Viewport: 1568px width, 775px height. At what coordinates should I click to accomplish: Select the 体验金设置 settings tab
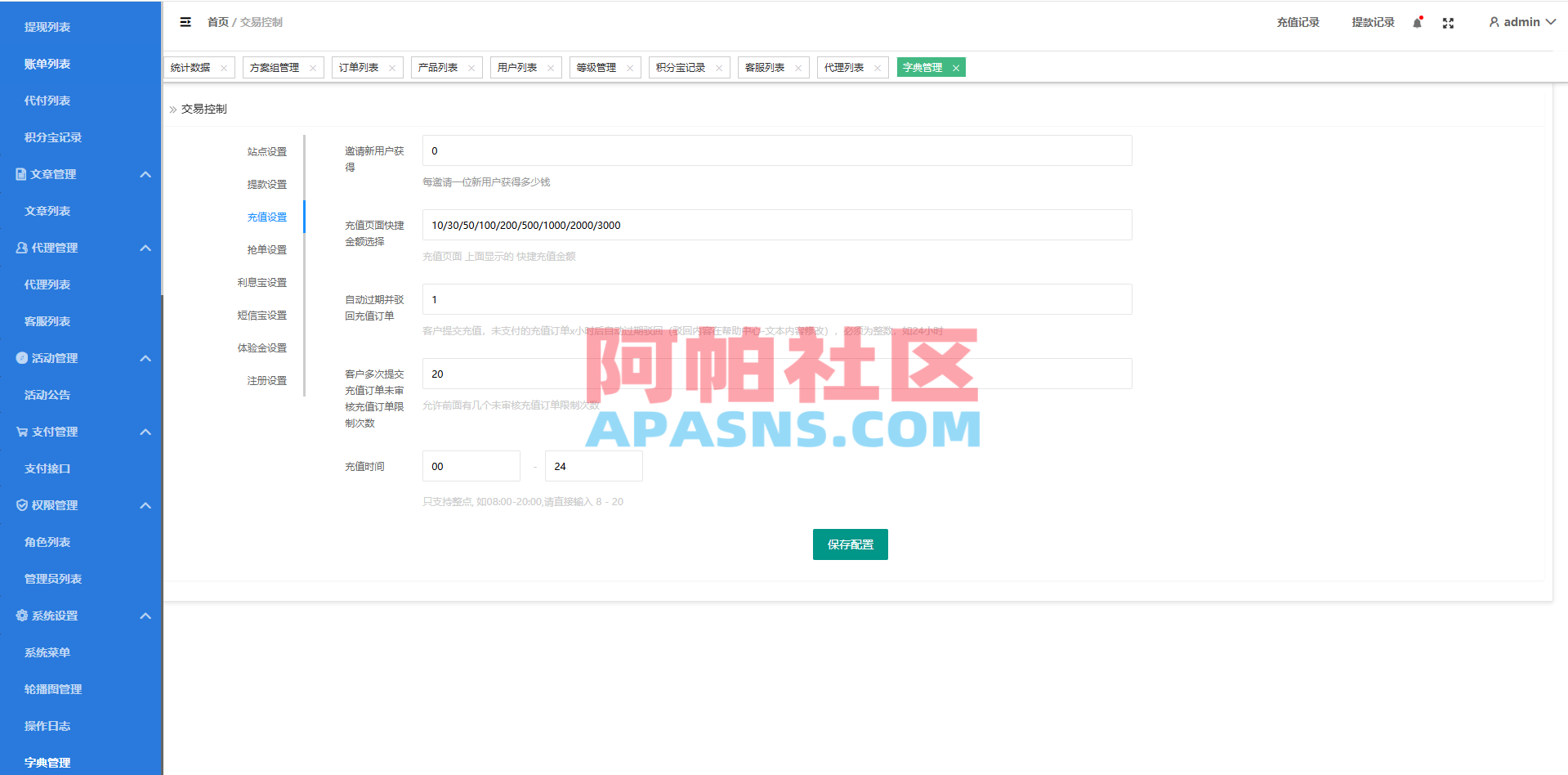262,348
